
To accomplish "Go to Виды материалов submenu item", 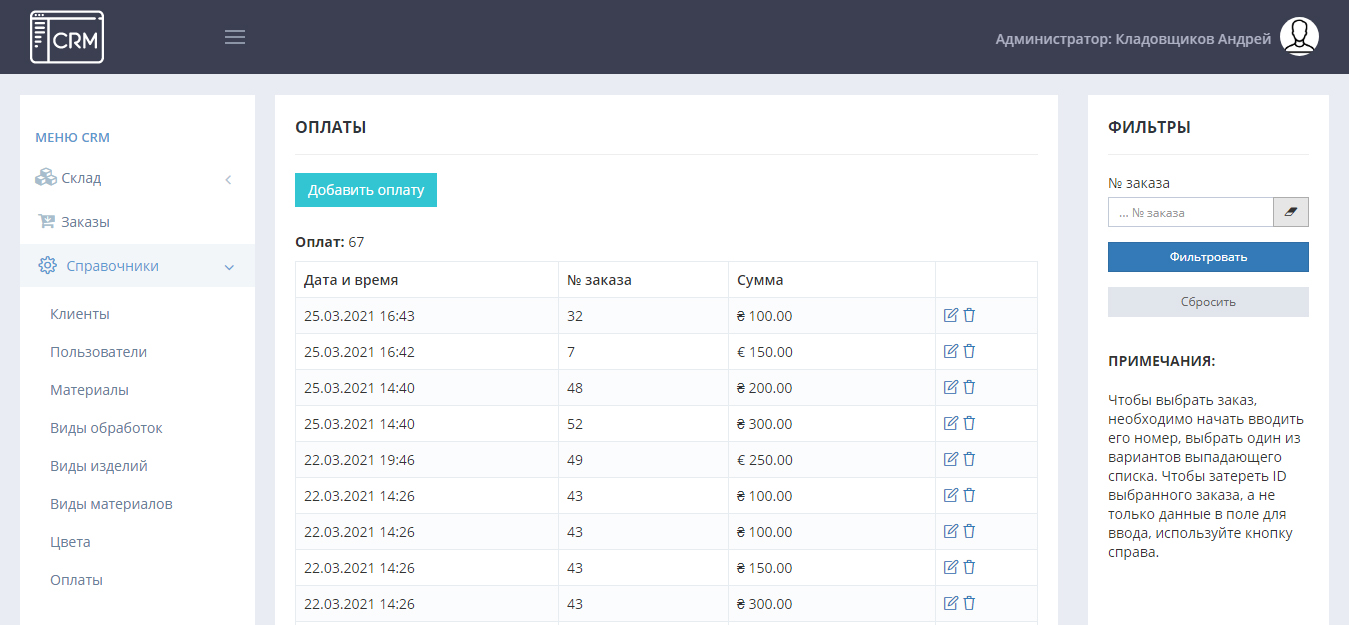I will click(x=111, y=504).
